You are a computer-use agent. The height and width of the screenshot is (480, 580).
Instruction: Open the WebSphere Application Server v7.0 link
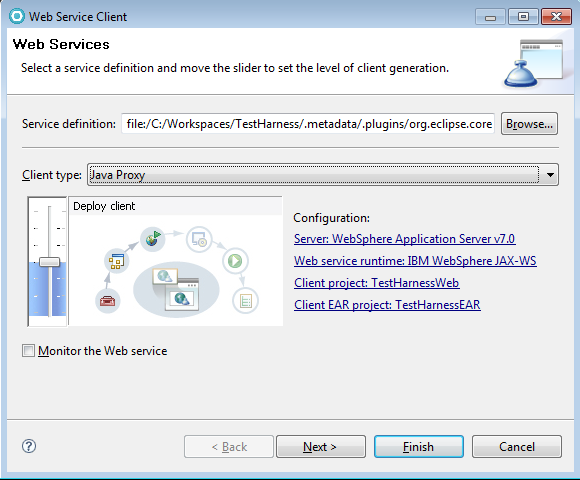(x=404, y=239)
